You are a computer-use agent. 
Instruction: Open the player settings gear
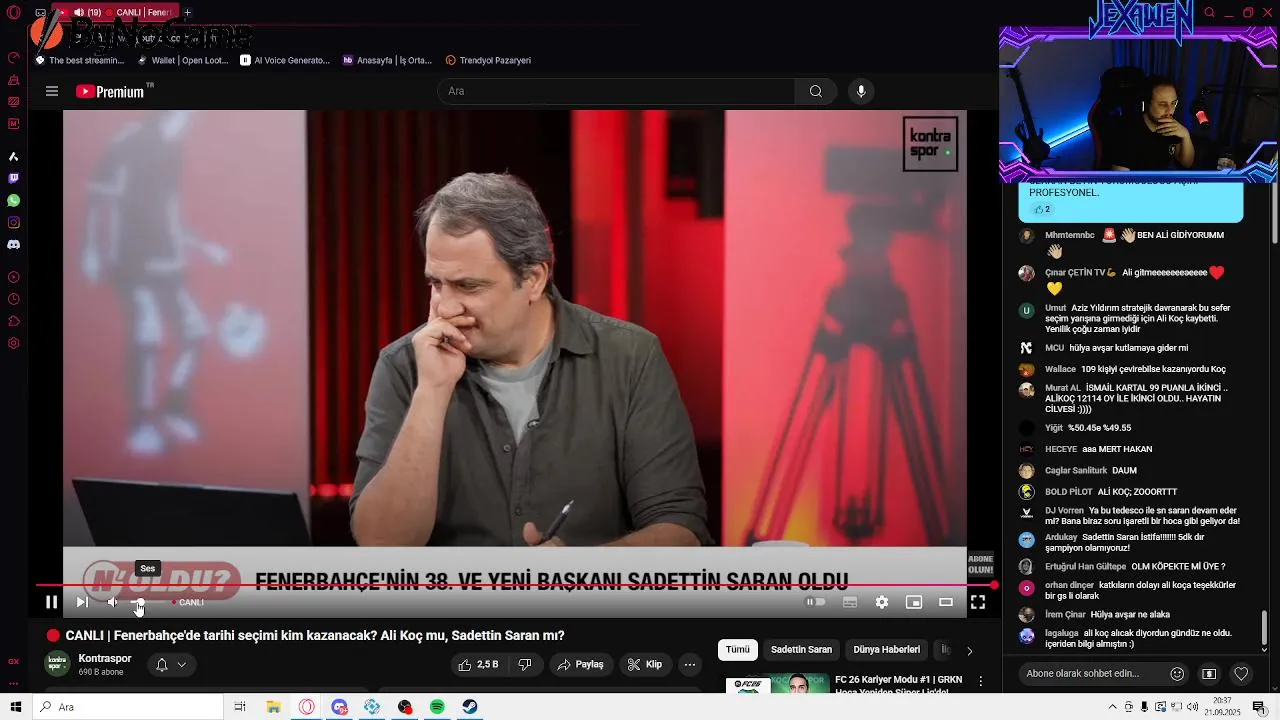point(882,602)
